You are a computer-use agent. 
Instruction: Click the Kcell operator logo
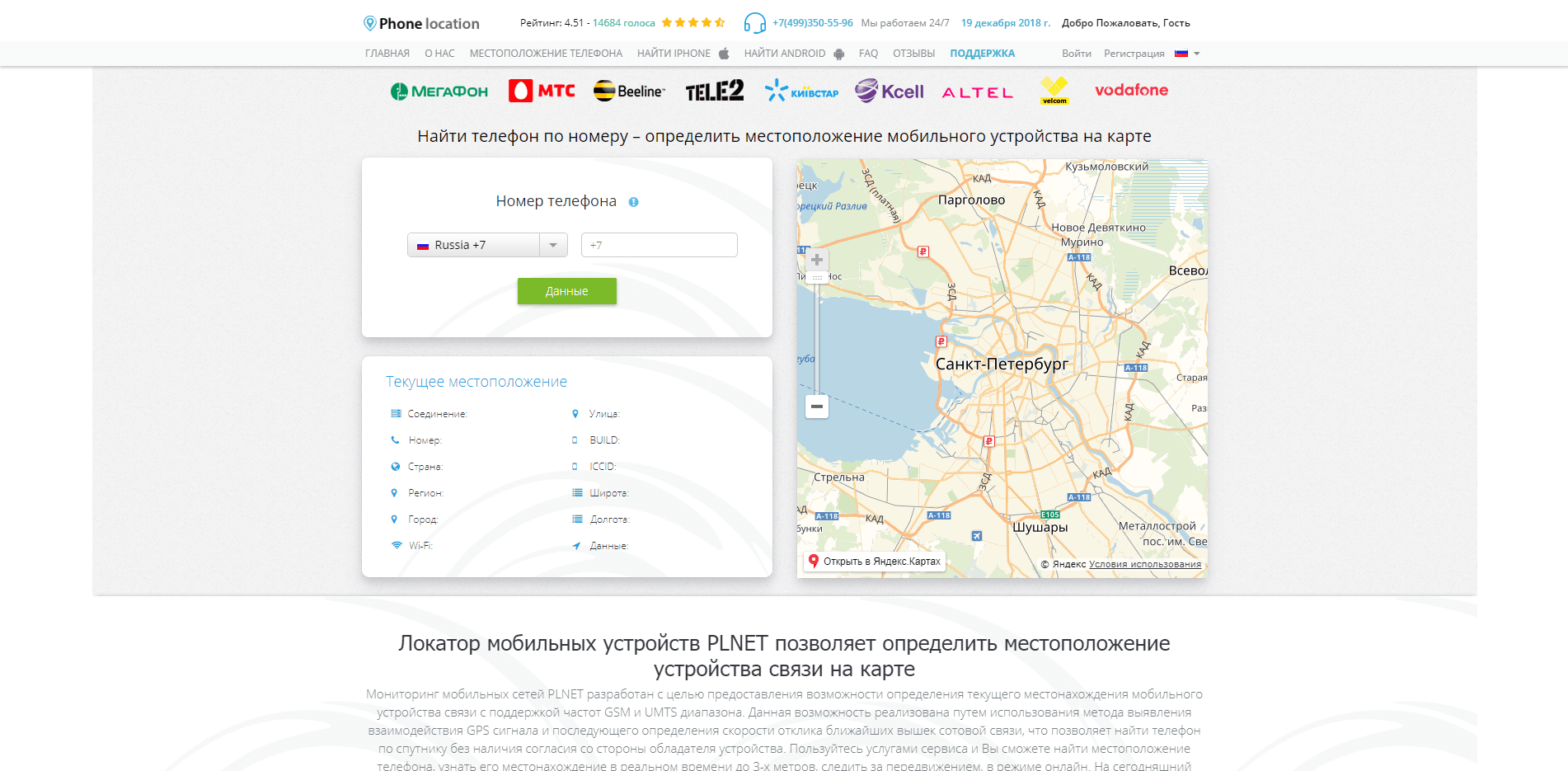pyautogui.click(x=890, y=91)
